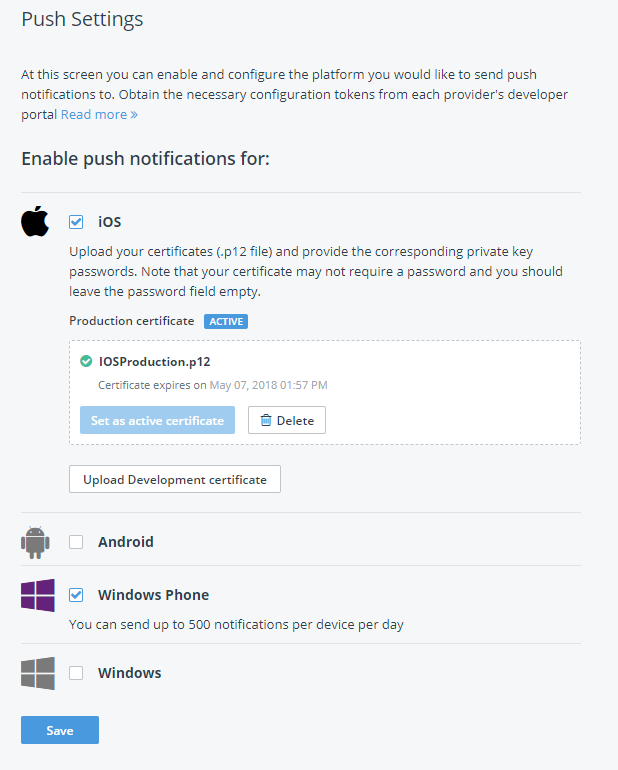Viewport: 618px width, 770px height.
Task: Click the Production certificate label
Action: coord(131,321)
